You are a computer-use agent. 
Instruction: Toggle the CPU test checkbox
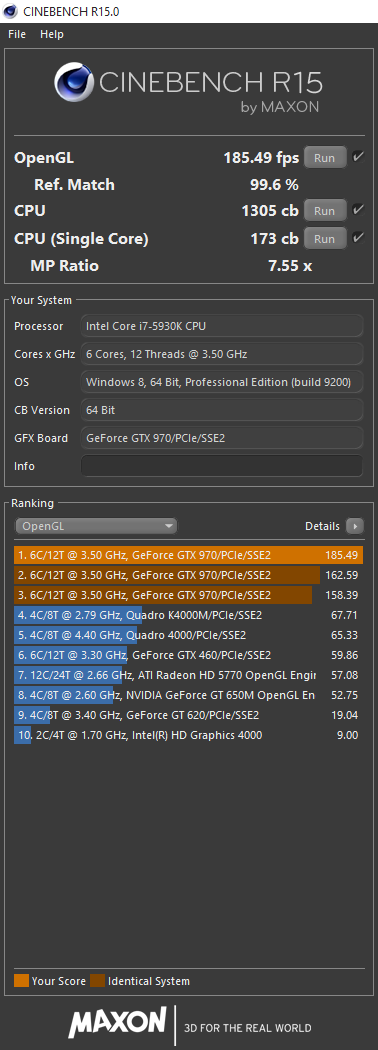tap(359, 210)
